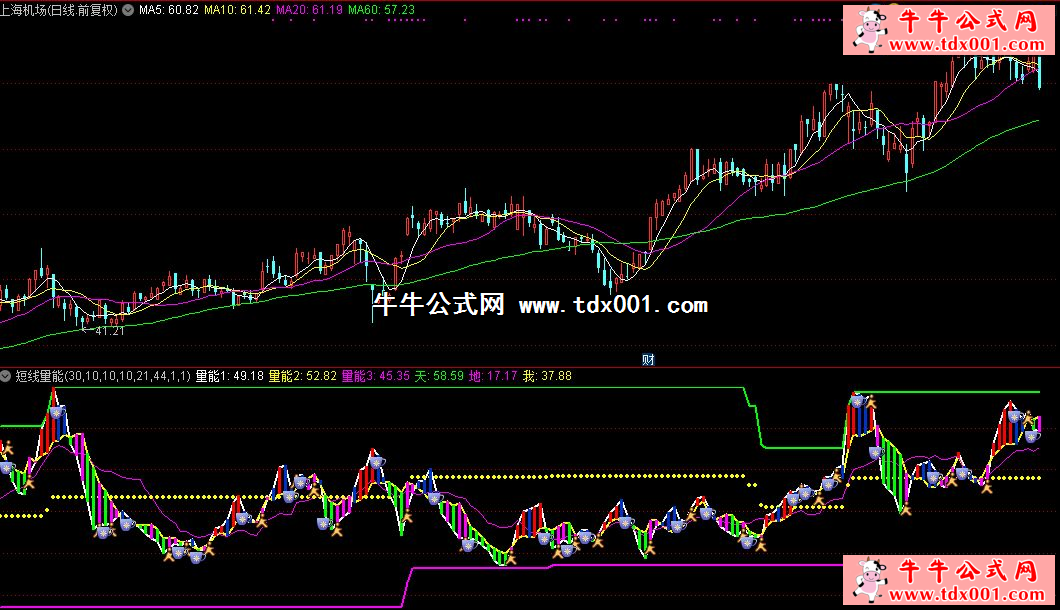Screen dimensions: 1060x610
Task: Select the white MA5 label
Action: point(168,9)
